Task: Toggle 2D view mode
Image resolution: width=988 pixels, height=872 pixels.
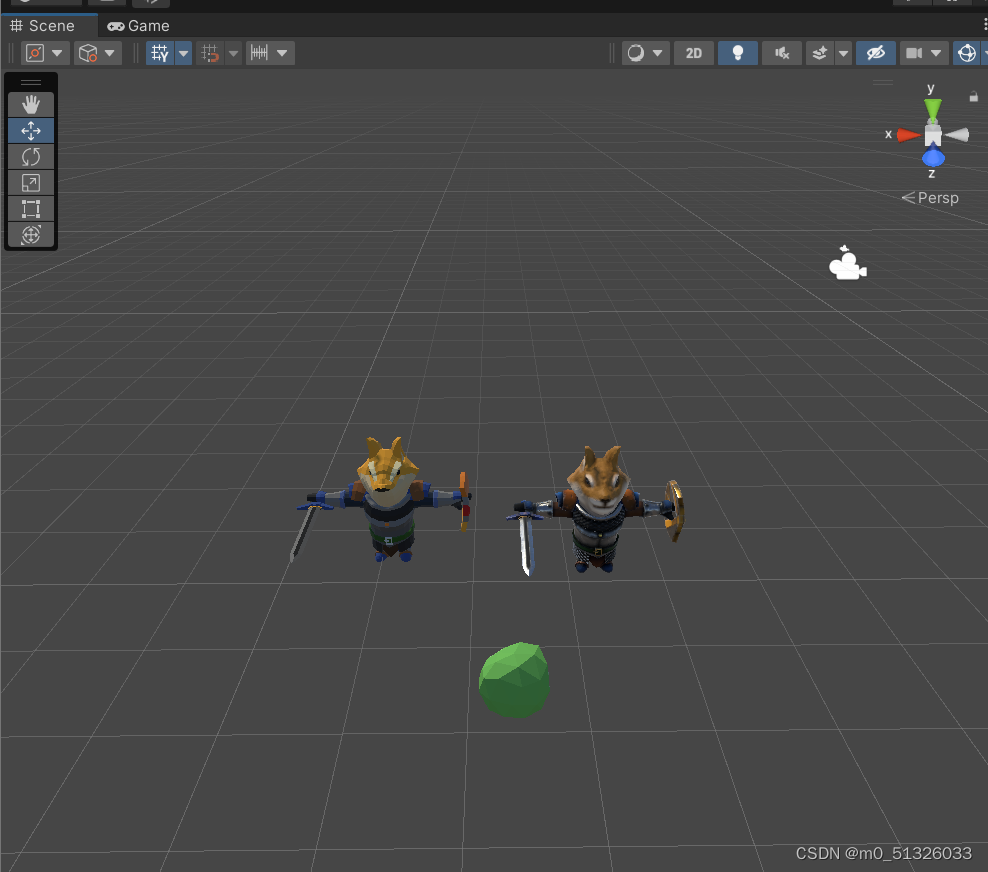Action: (x=694, y=53)
